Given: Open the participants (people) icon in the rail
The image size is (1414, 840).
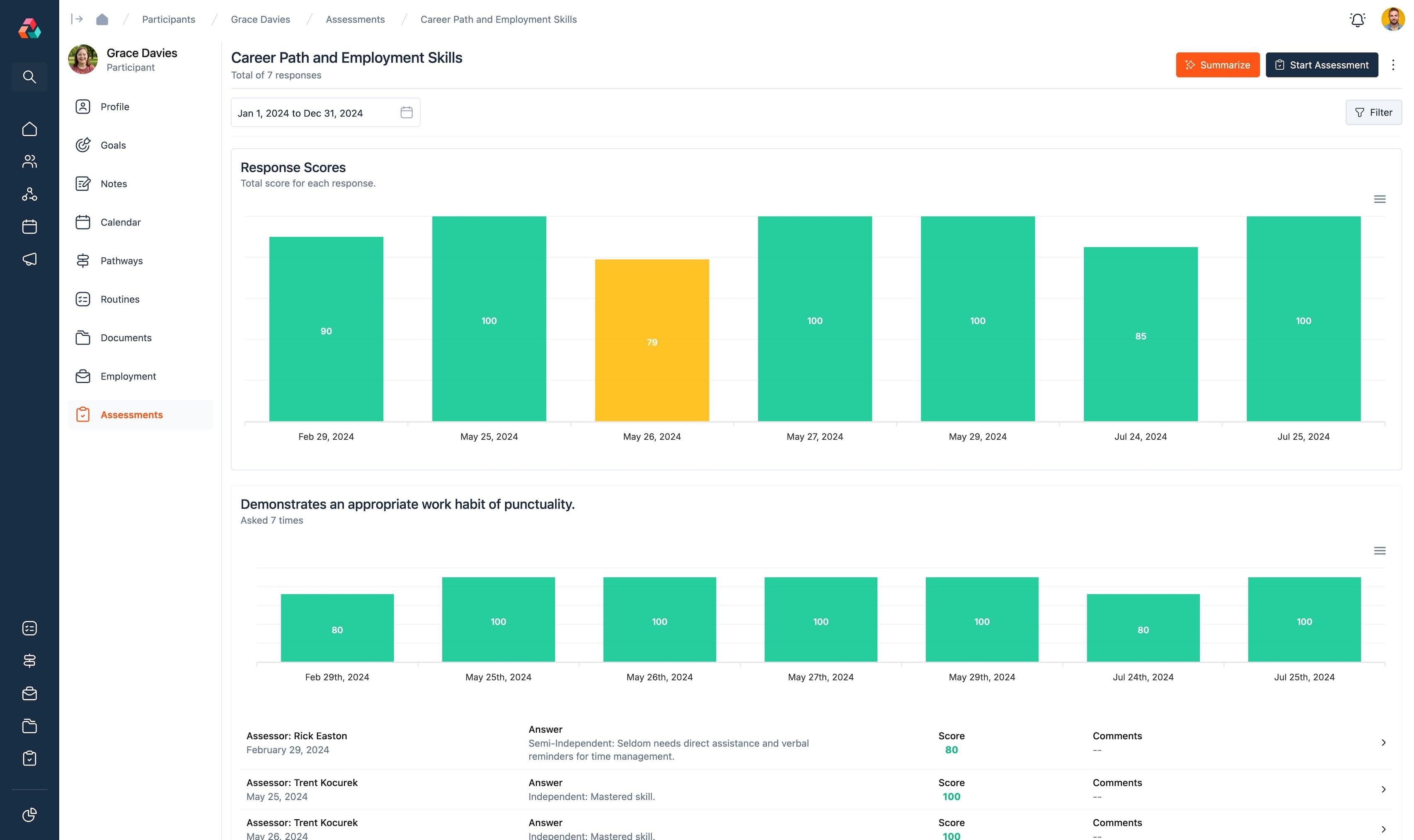Looking at the screenshot, I should (29, 161).
